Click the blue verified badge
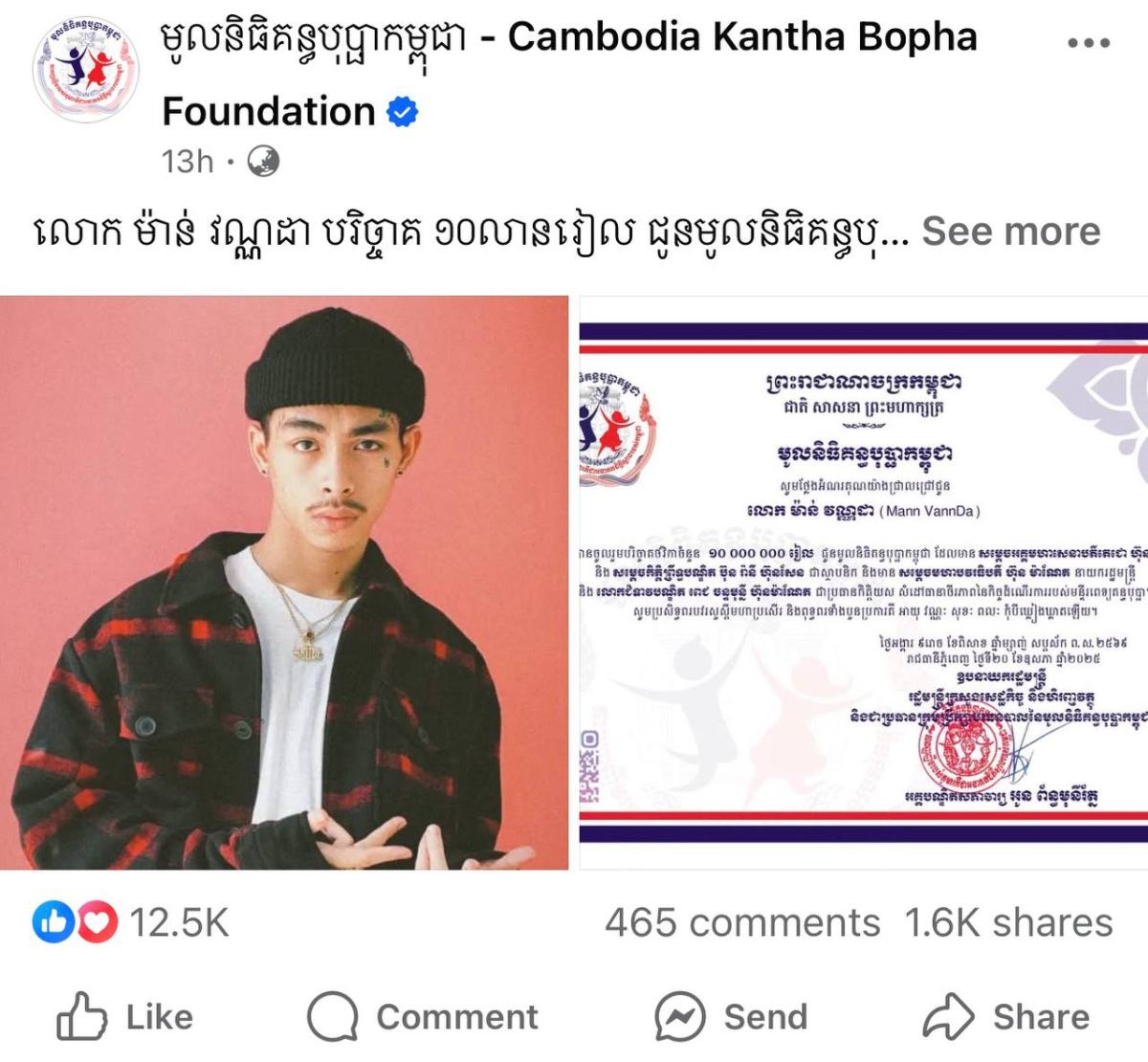 pos(403,112)
